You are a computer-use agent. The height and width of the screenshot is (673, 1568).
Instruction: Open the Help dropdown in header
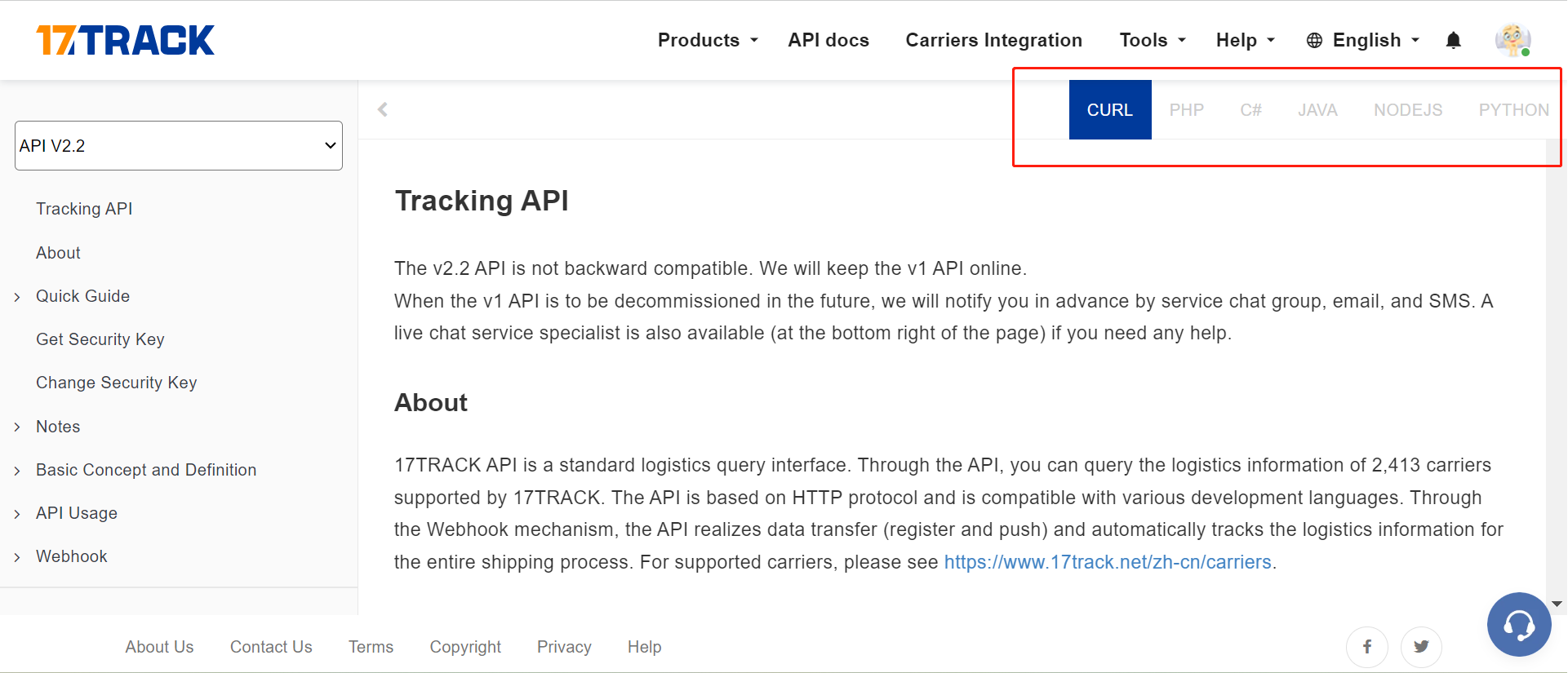(1246, 40)
